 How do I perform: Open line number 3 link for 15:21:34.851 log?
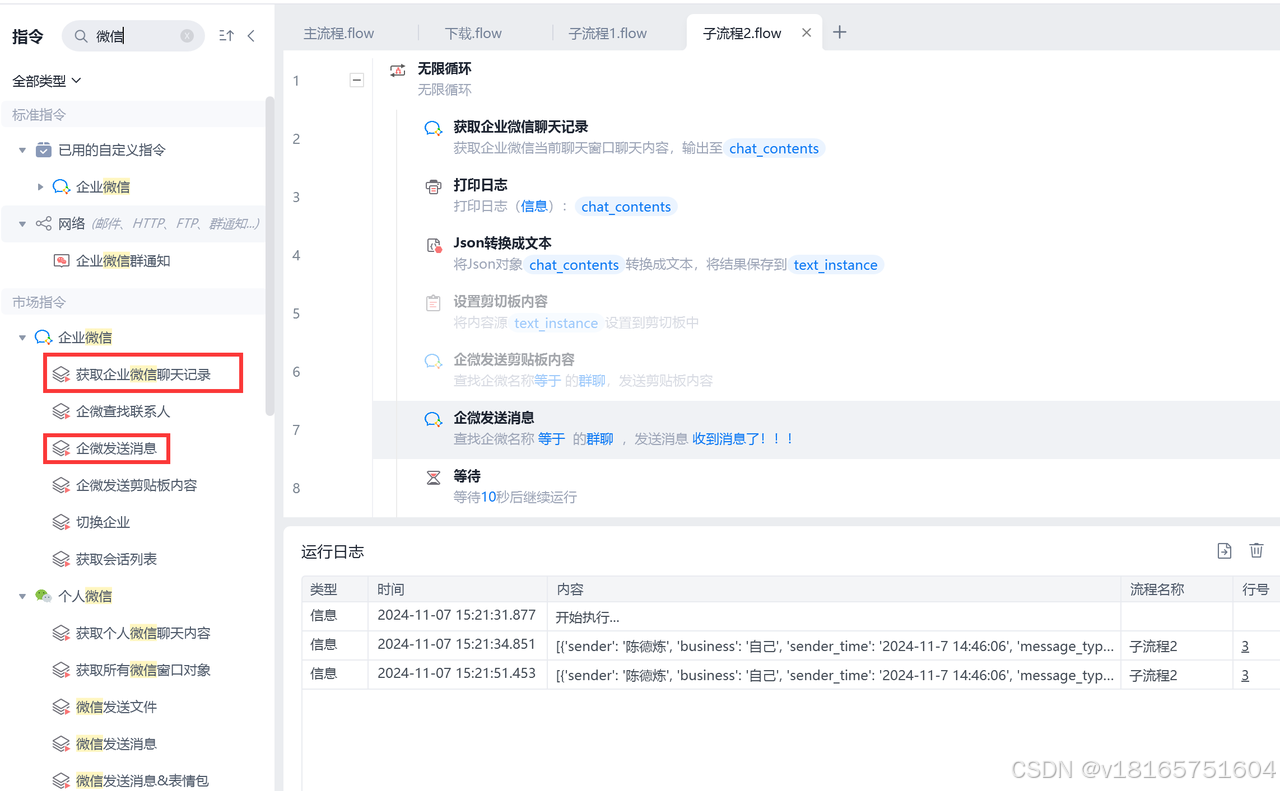click(x=1245, y=647)
